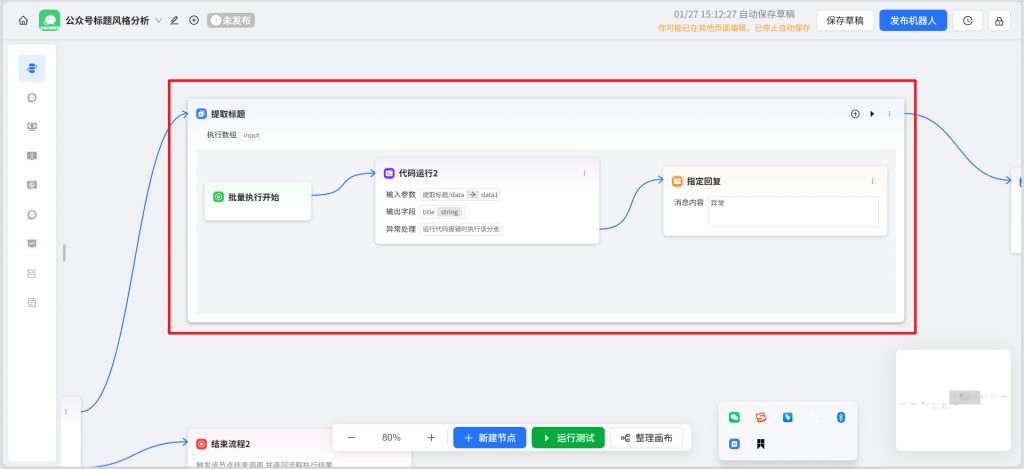Image resolution: width=1024 pixels, height=469 pixels.
Task: Click blue square chat tray icon
Action: (734, 444)
